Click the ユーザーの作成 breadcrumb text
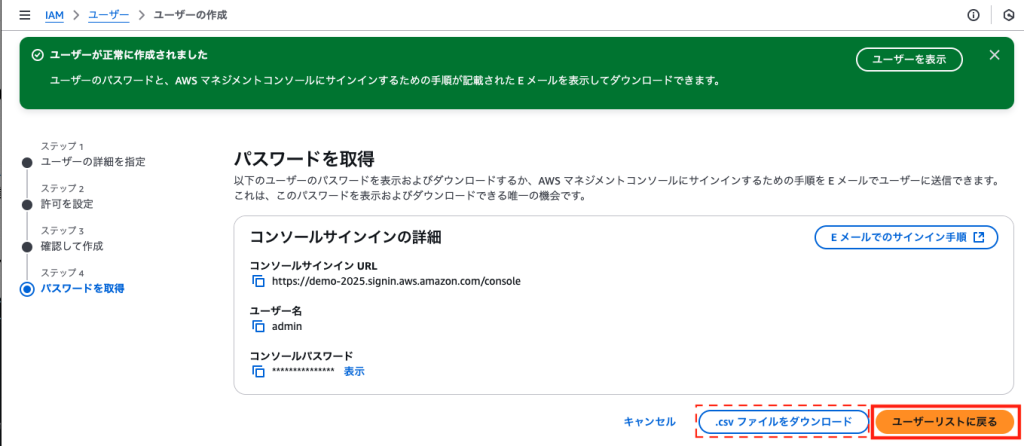The image size is (1024, 446). pos(190,14)
